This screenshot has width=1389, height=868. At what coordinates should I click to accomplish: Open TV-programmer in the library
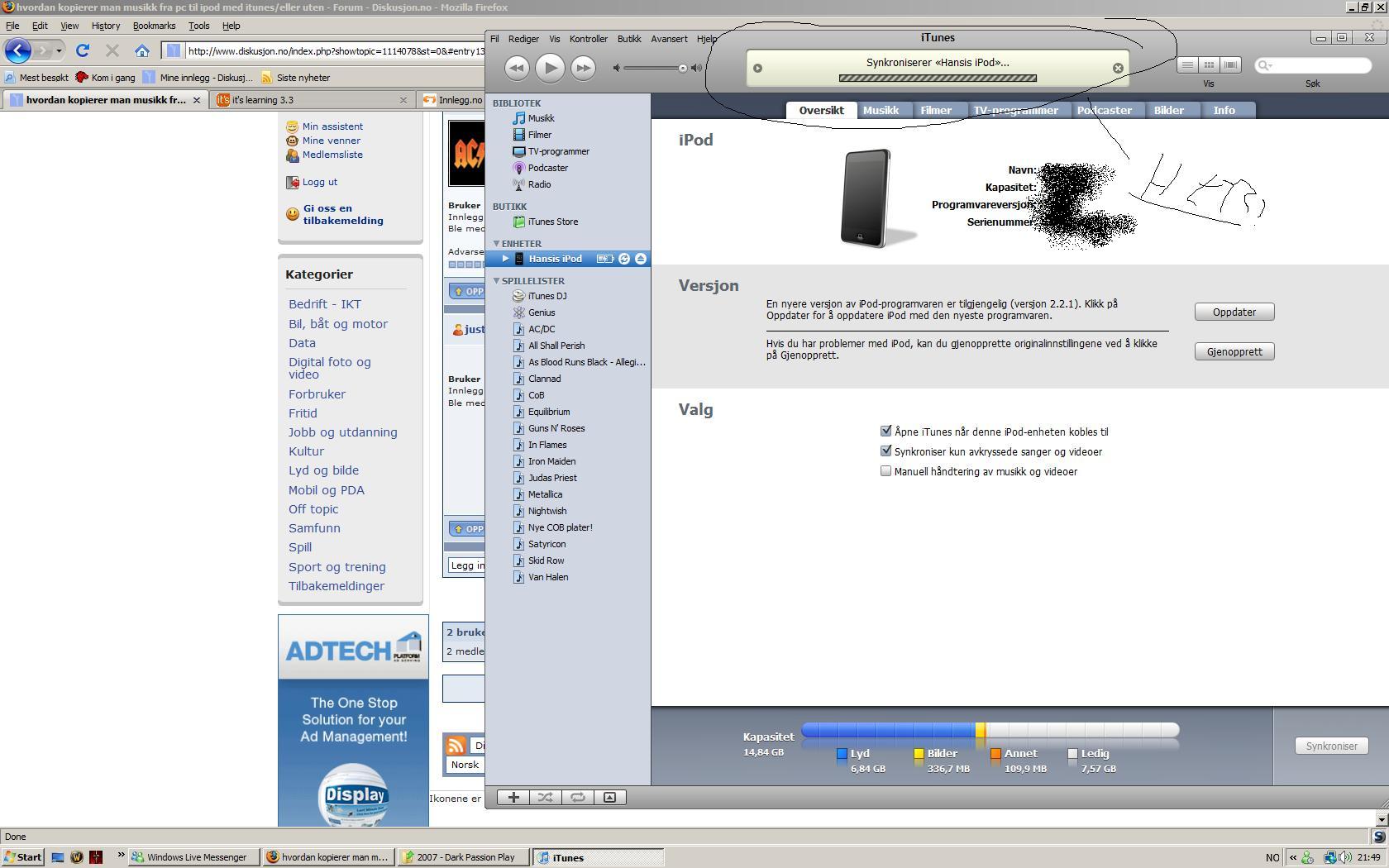pyautogui.click(x=559, y=151)
